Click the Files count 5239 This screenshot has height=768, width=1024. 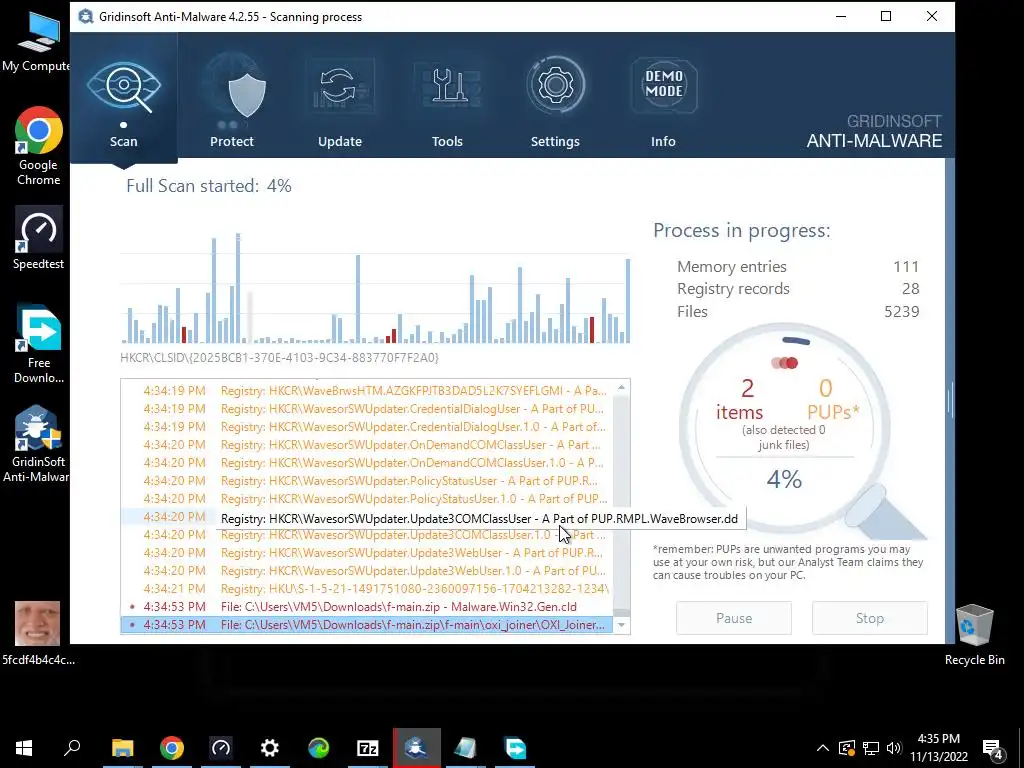902,312
